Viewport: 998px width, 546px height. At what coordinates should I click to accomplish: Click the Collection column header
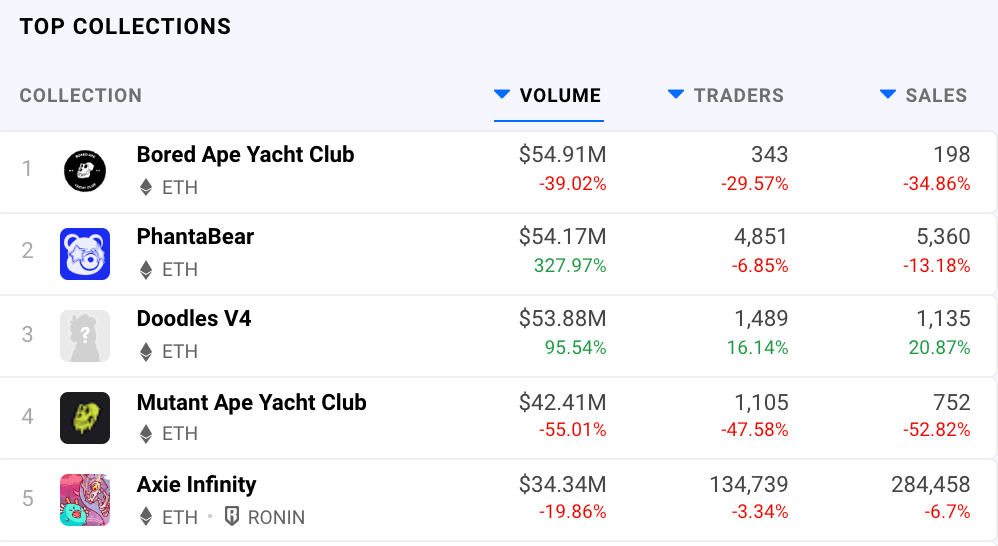(81, 96)
